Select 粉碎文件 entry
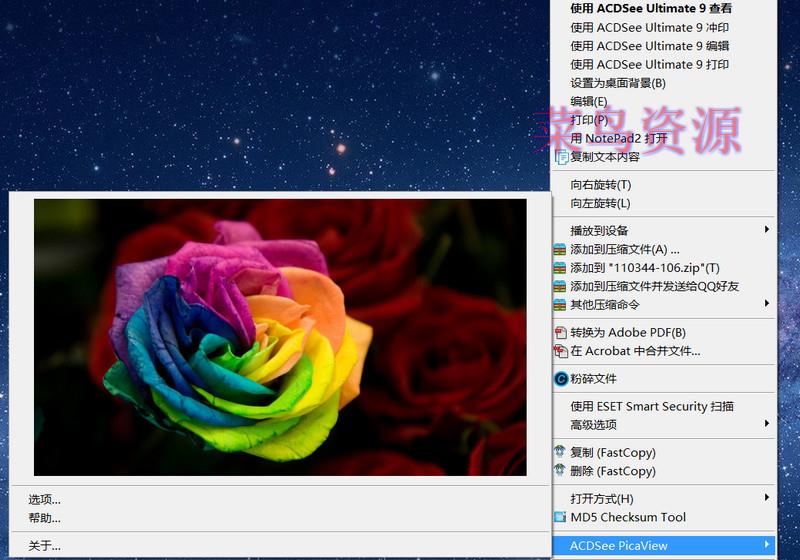 (x=593, y=379)
